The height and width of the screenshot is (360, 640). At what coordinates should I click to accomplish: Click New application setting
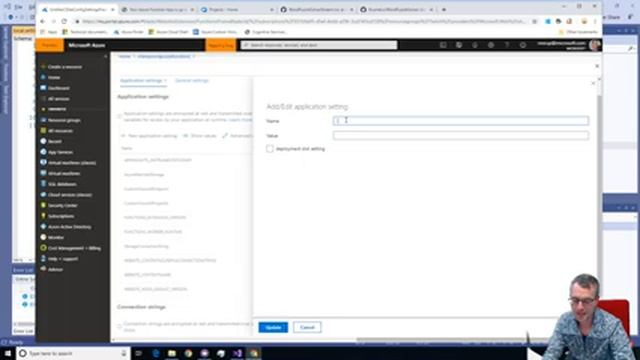[149, 136]
